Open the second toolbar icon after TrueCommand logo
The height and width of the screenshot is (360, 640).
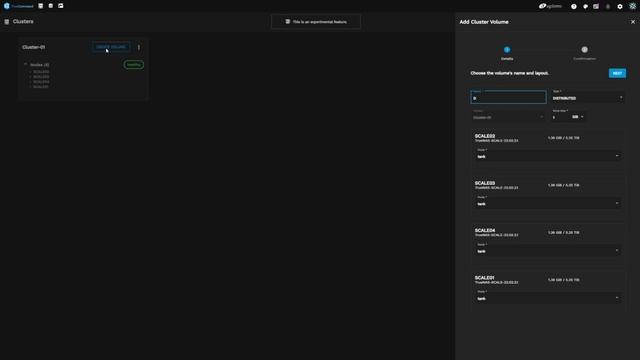pyautogui.click(x=51, y=6)
